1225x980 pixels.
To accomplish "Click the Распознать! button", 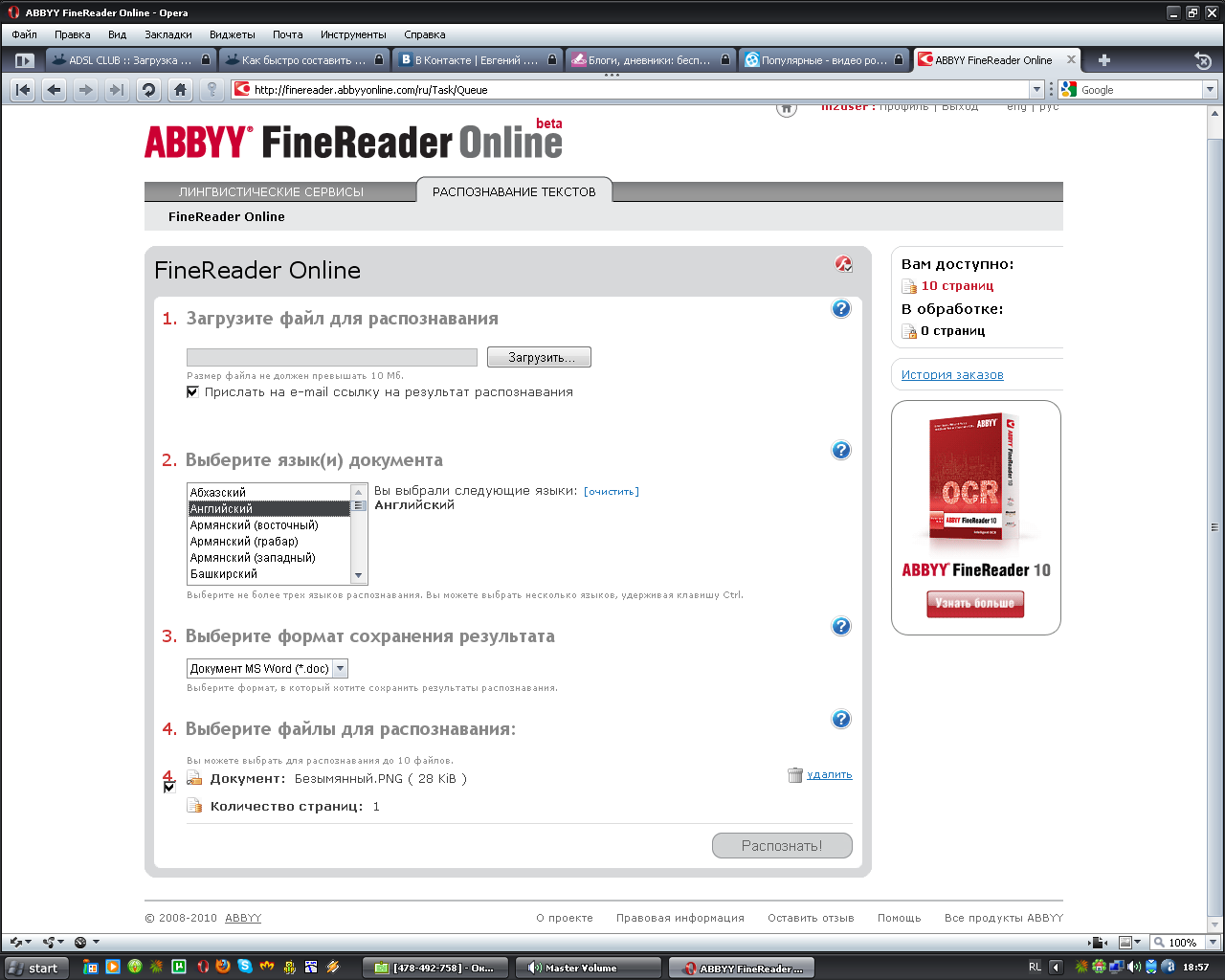I will [x=782, y=846].
